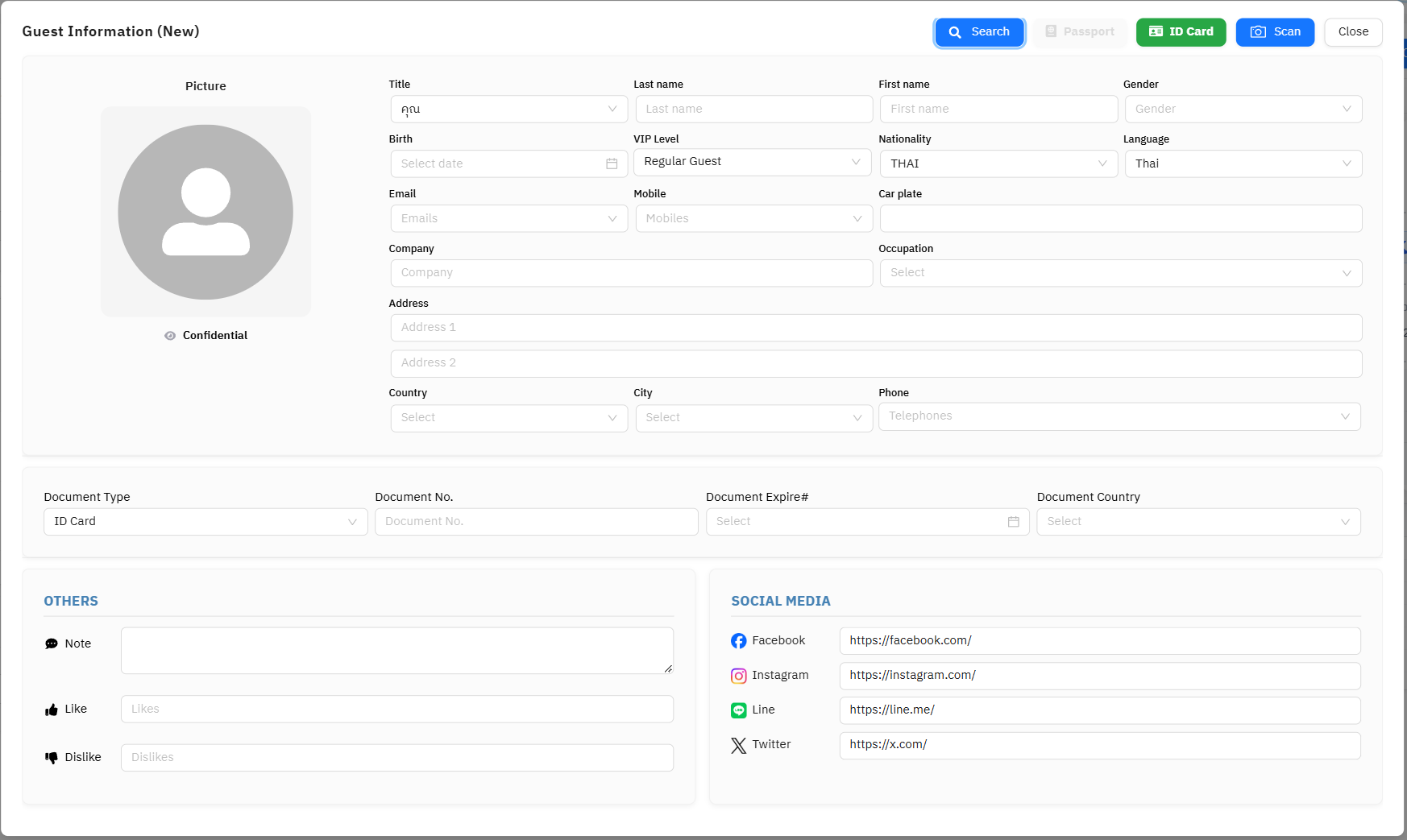This screenshot has height=840, width=1407.
Task: Open the Mobiles dropdown
Action: (x=753, y=219)
